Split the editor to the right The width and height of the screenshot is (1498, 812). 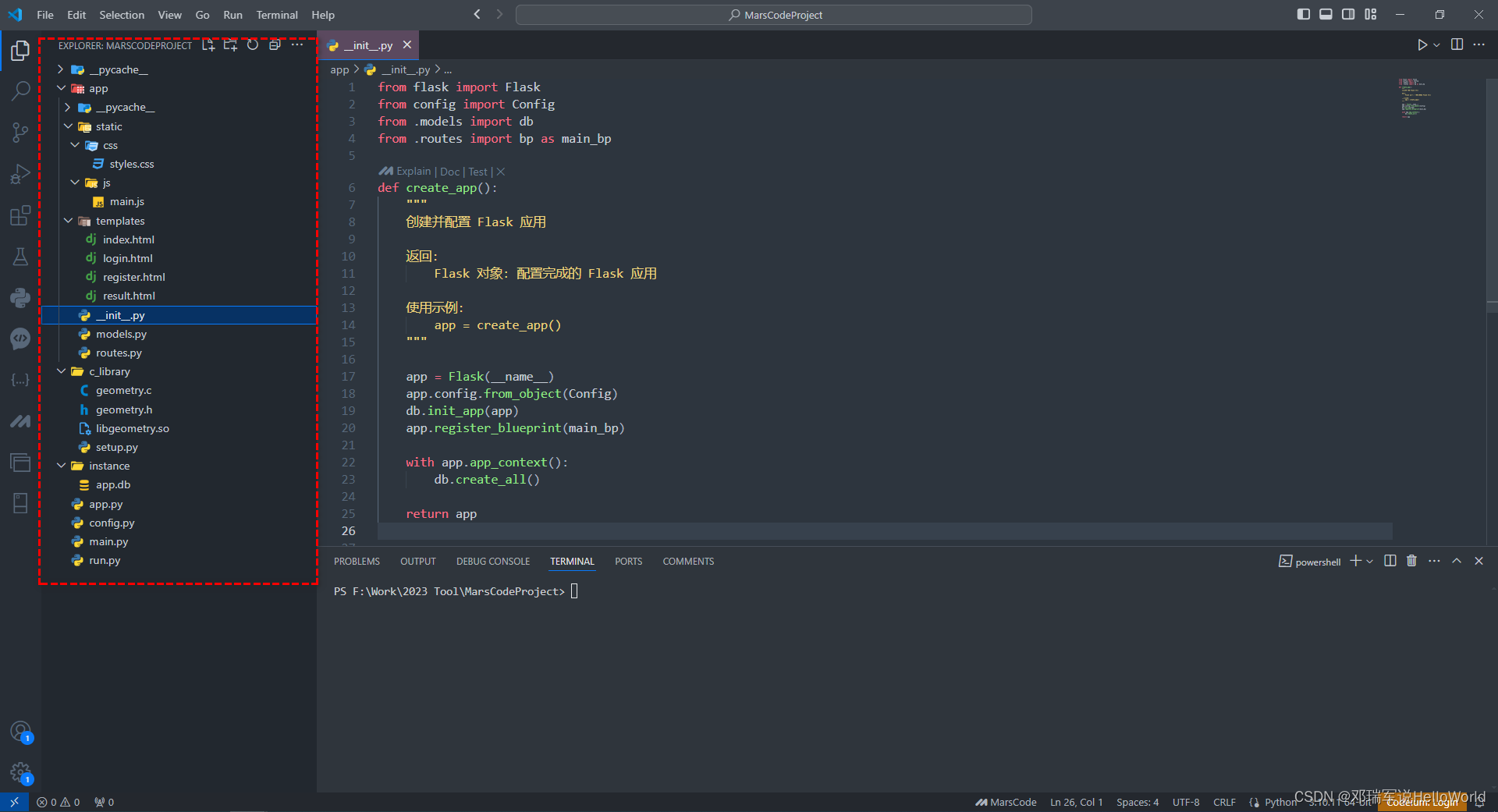point(1457,44)
